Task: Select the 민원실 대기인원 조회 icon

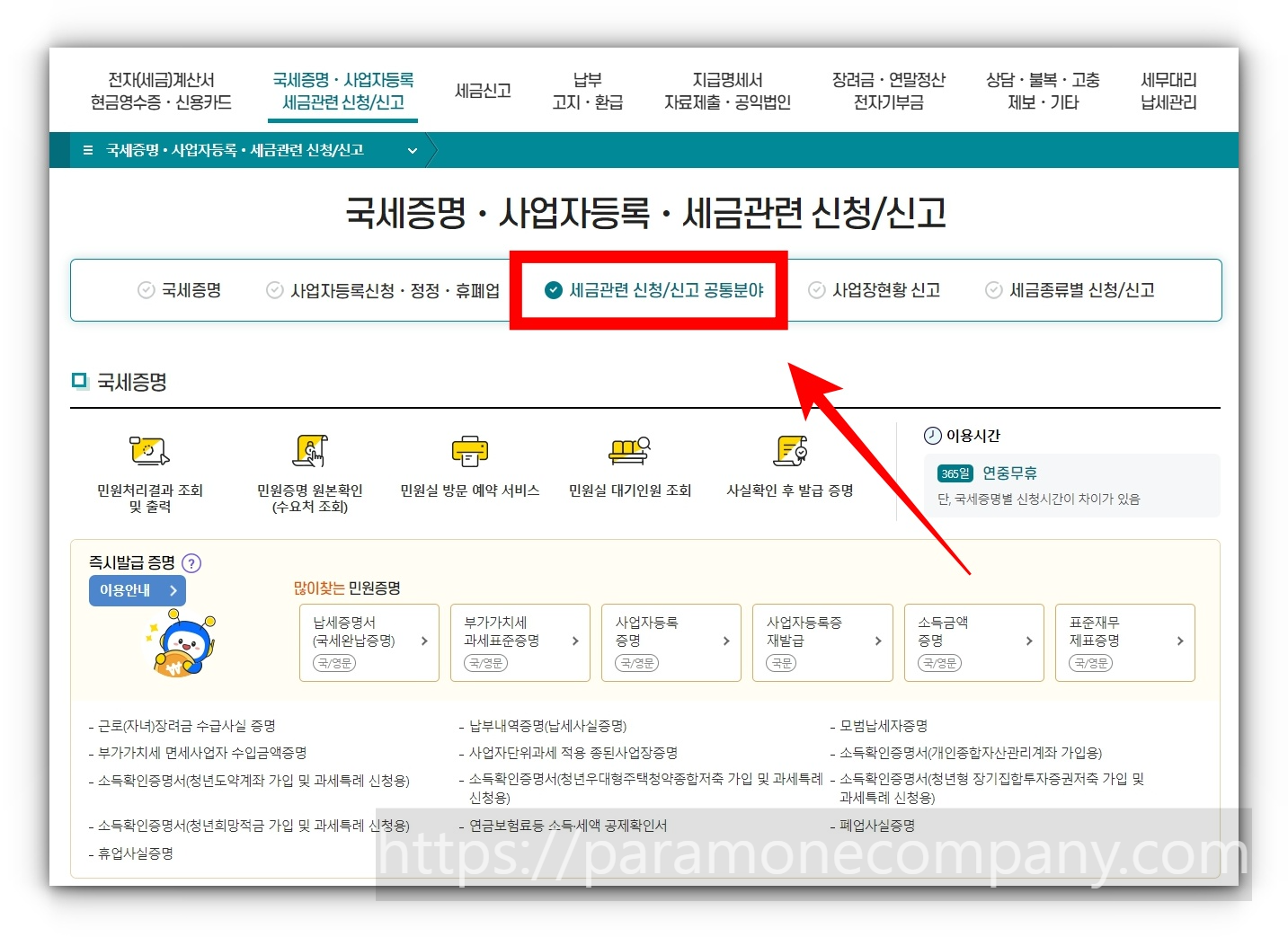Action: (628, 451)
